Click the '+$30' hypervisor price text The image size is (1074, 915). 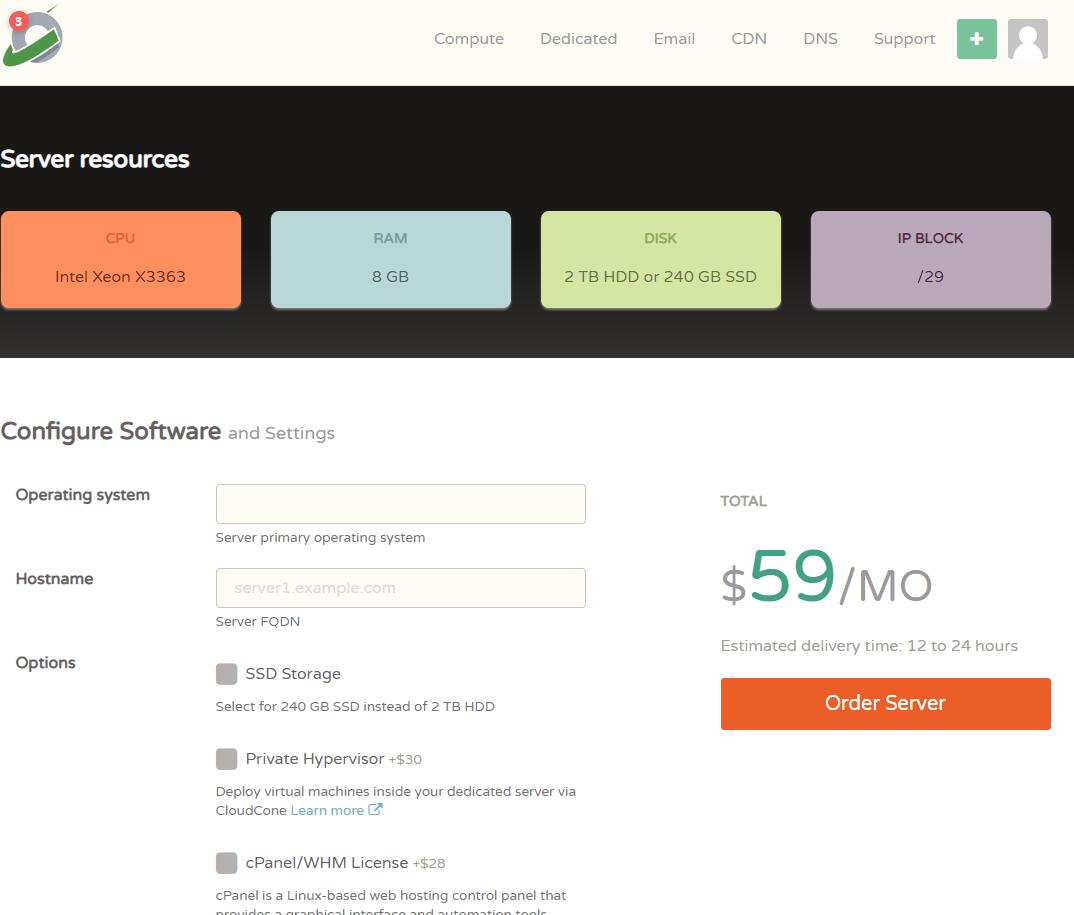tap(405, 760)
